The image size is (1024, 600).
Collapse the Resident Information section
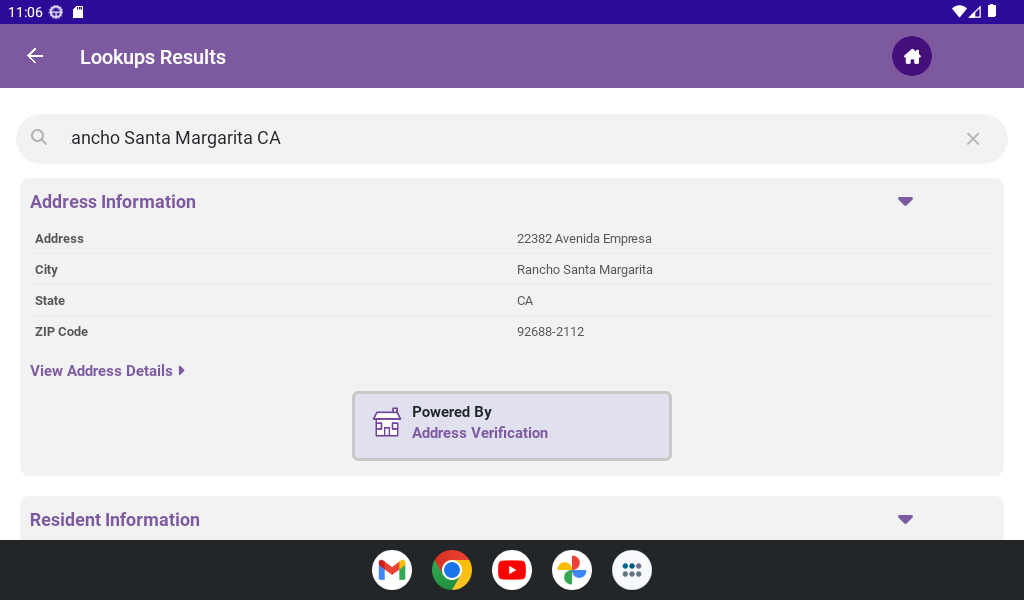pos(905,519)
